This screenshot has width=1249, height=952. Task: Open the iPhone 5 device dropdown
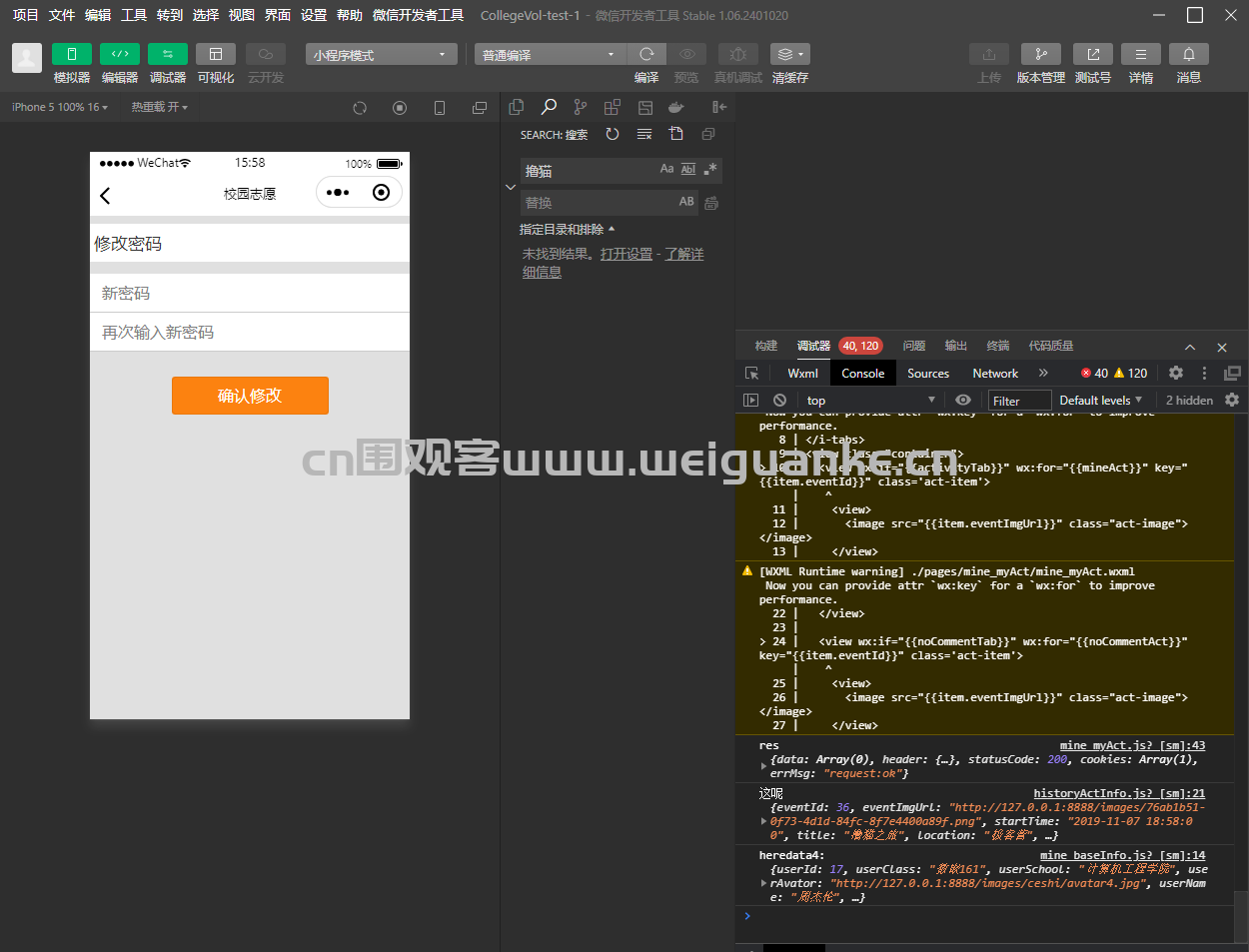(60, 107)
